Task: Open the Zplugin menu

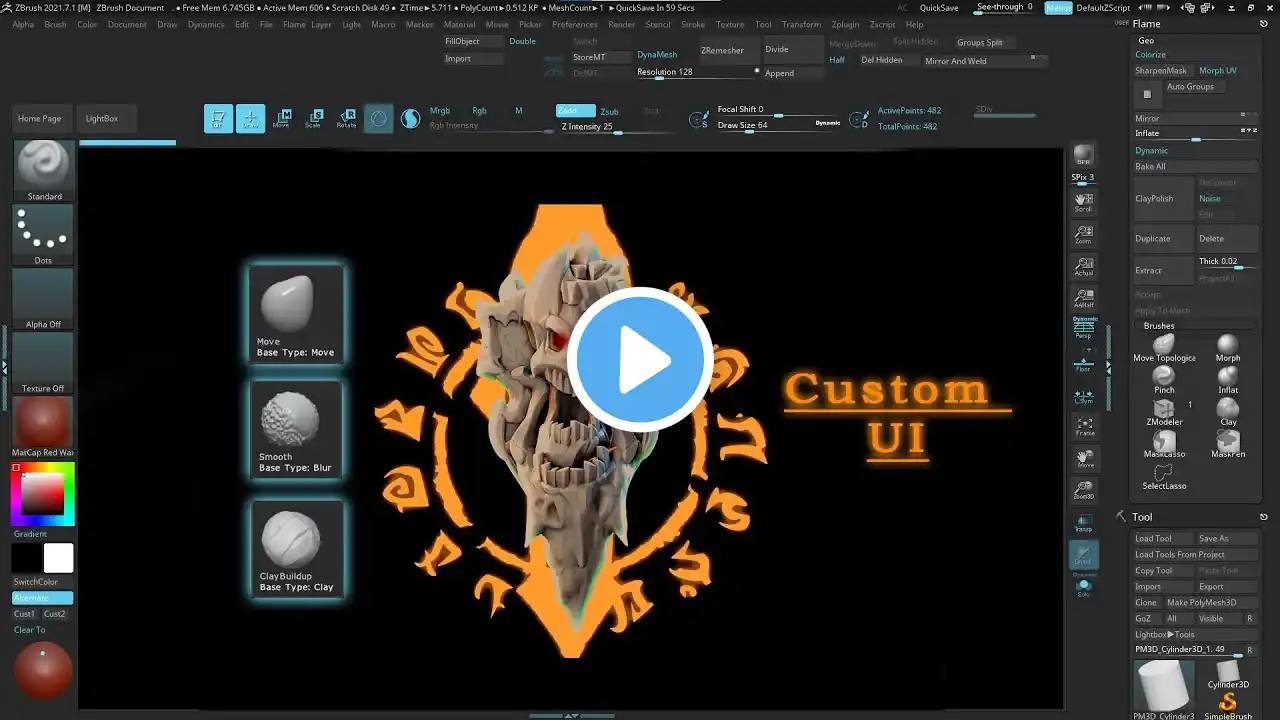Action: tap(845, 24)
